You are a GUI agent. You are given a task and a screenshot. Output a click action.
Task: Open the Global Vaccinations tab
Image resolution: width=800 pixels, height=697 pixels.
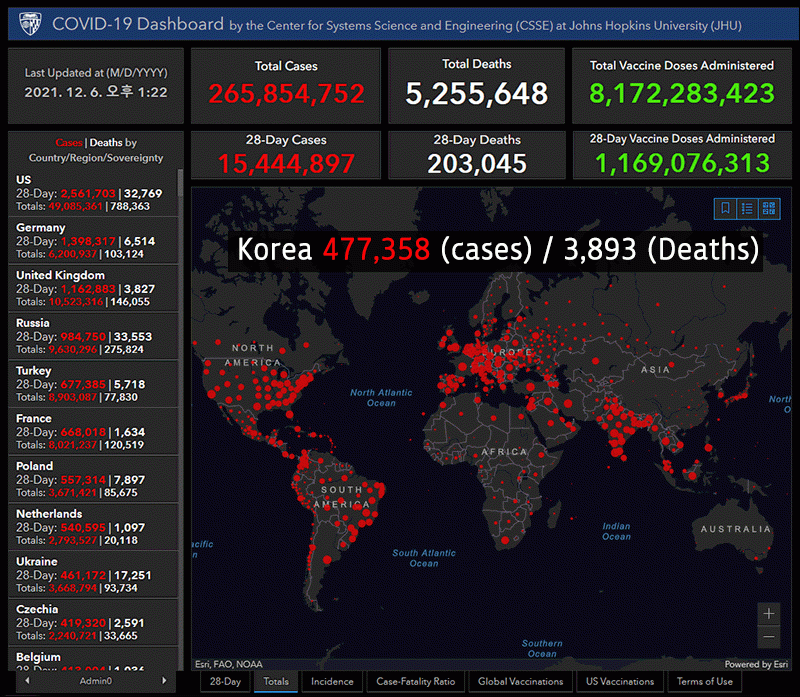(x=520, y=682)
